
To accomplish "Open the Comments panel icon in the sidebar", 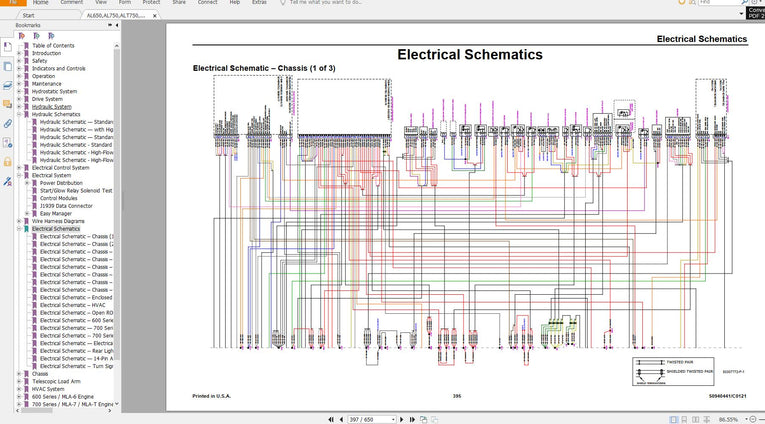I will click(7, 104).
